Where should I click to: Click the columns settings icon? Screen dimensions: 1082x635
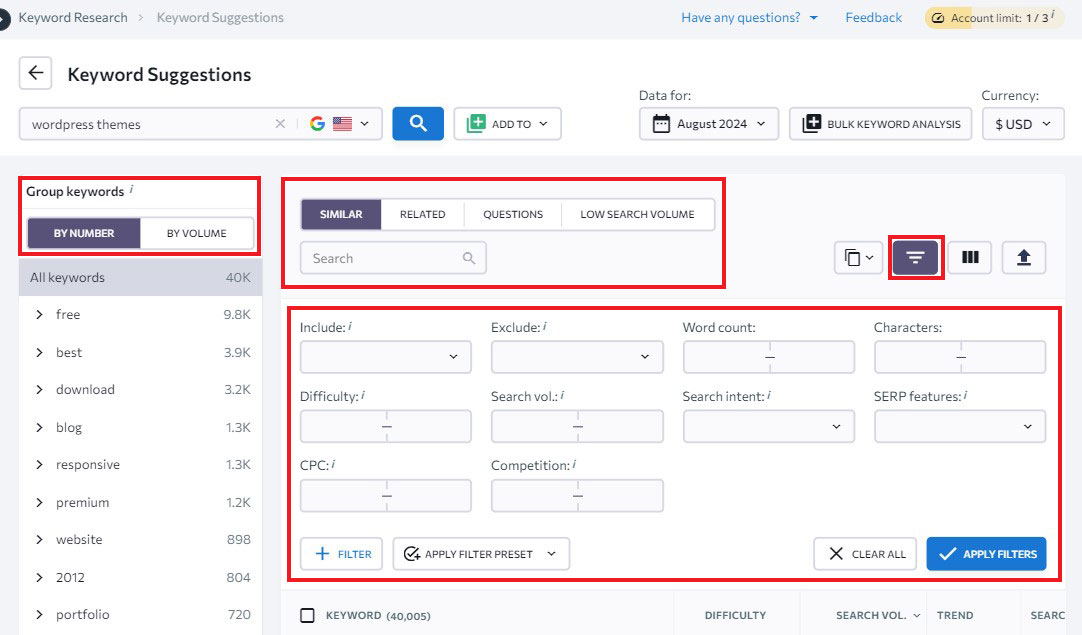(970, 257)
